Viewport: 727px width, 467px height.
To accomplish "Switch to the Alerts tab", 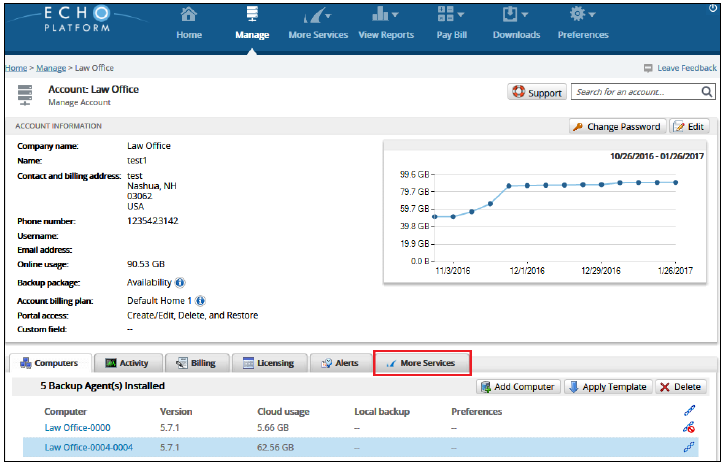I will click(340, 363).
